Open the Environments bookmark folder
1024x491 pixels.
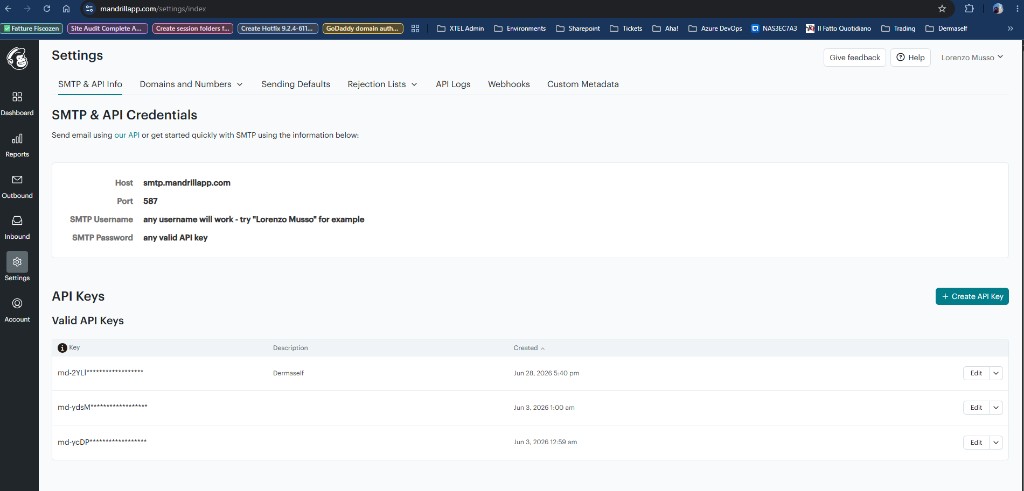pyautogui.click(x=520, y=28)
